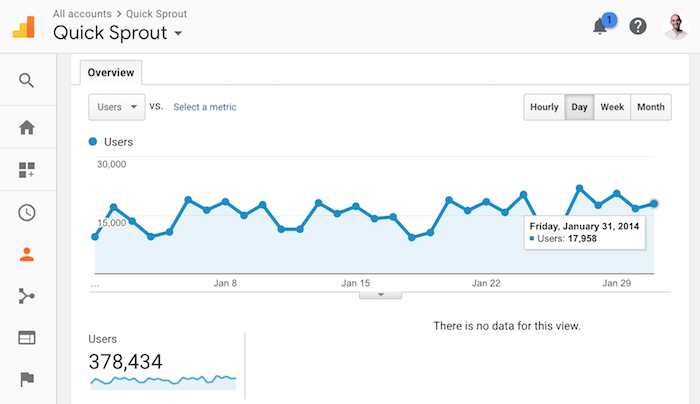This screenshot has width=700, height=404.
Task: Open the search icon in sidebar
Action: tap(26, 80)
